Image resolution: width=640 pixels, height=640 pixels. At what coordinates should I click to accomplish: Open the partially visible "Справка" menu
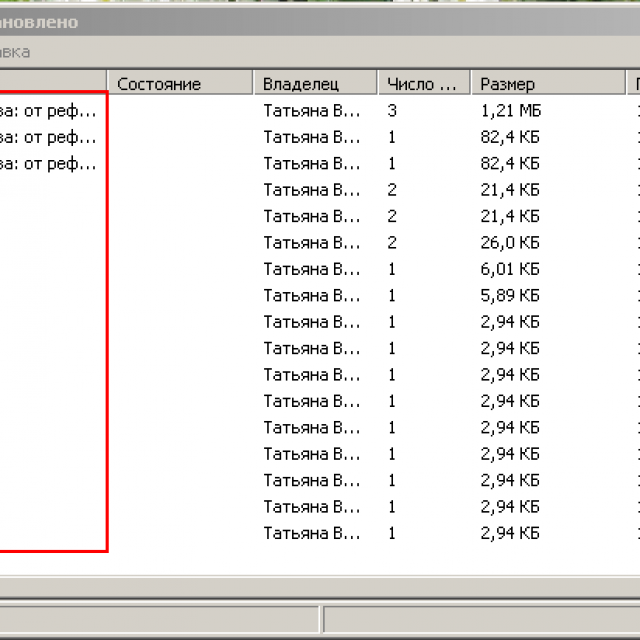[15, 51]
